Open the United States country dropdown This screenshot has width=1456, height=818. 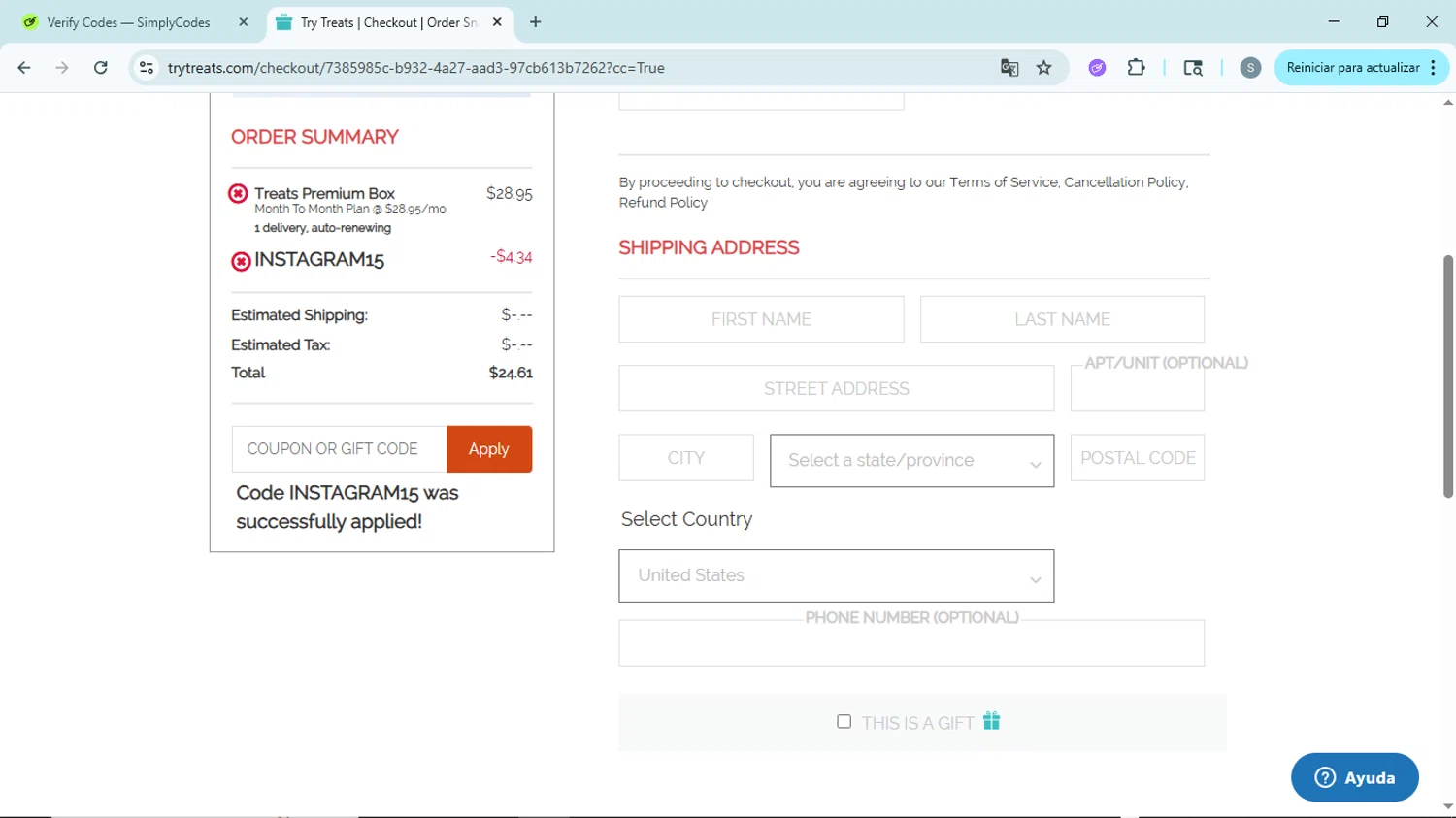(836, 575)
